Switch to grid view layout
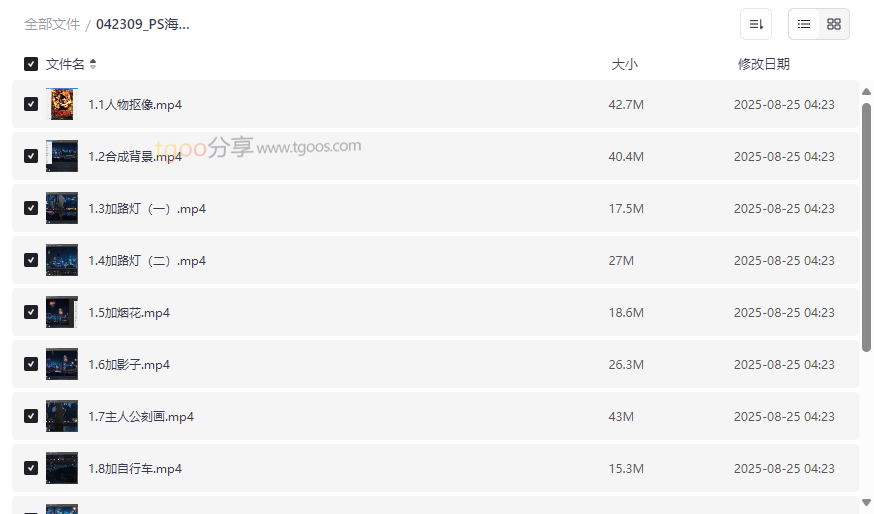The image size is (874, 514). [x=834, y=24]
